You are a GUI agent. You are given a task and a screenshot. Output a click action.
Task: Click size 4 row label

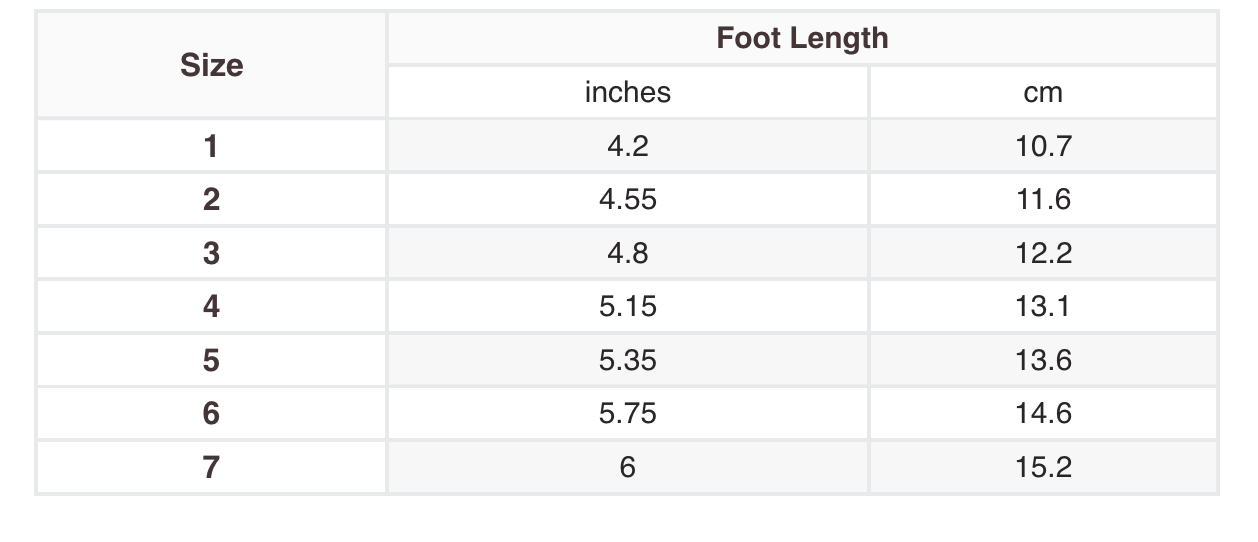pyautogui.click(x=211, y=306)
